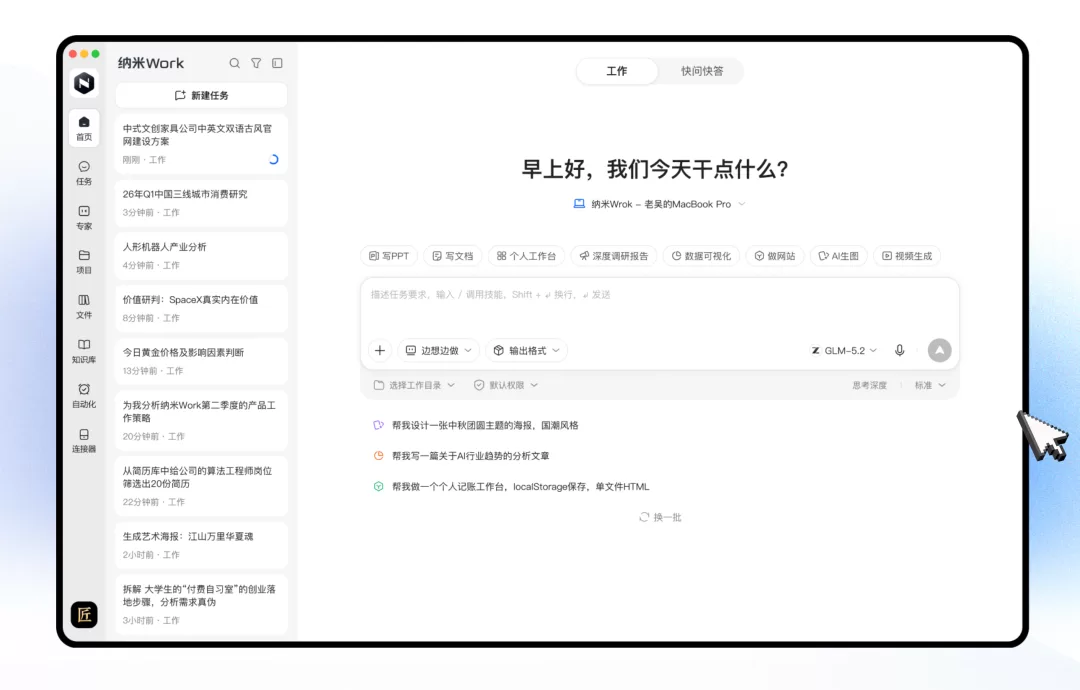Open task 中式文创家具公司中英文双语古风官网建设方案
Image resolution: width=1080 pixels, height=690 pixels.
click(x=201, y=143)
